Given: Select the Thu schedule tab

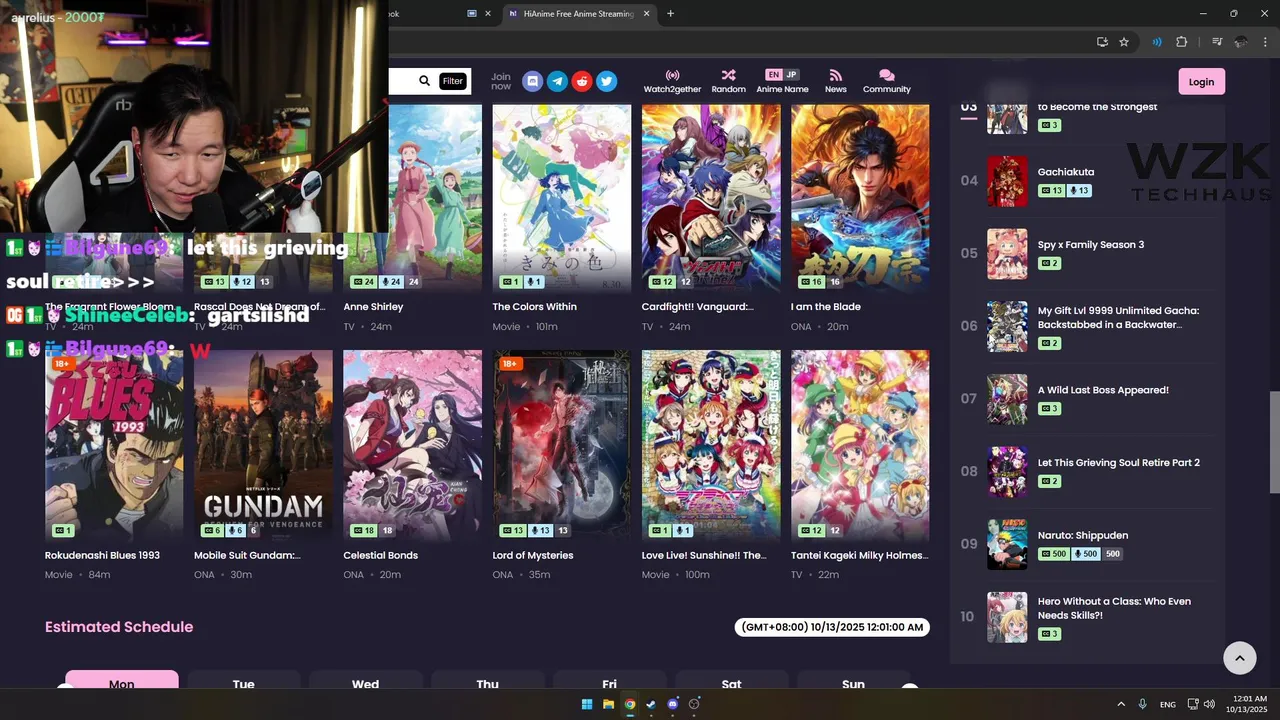Looking at the screenshot, I should 488,680.
